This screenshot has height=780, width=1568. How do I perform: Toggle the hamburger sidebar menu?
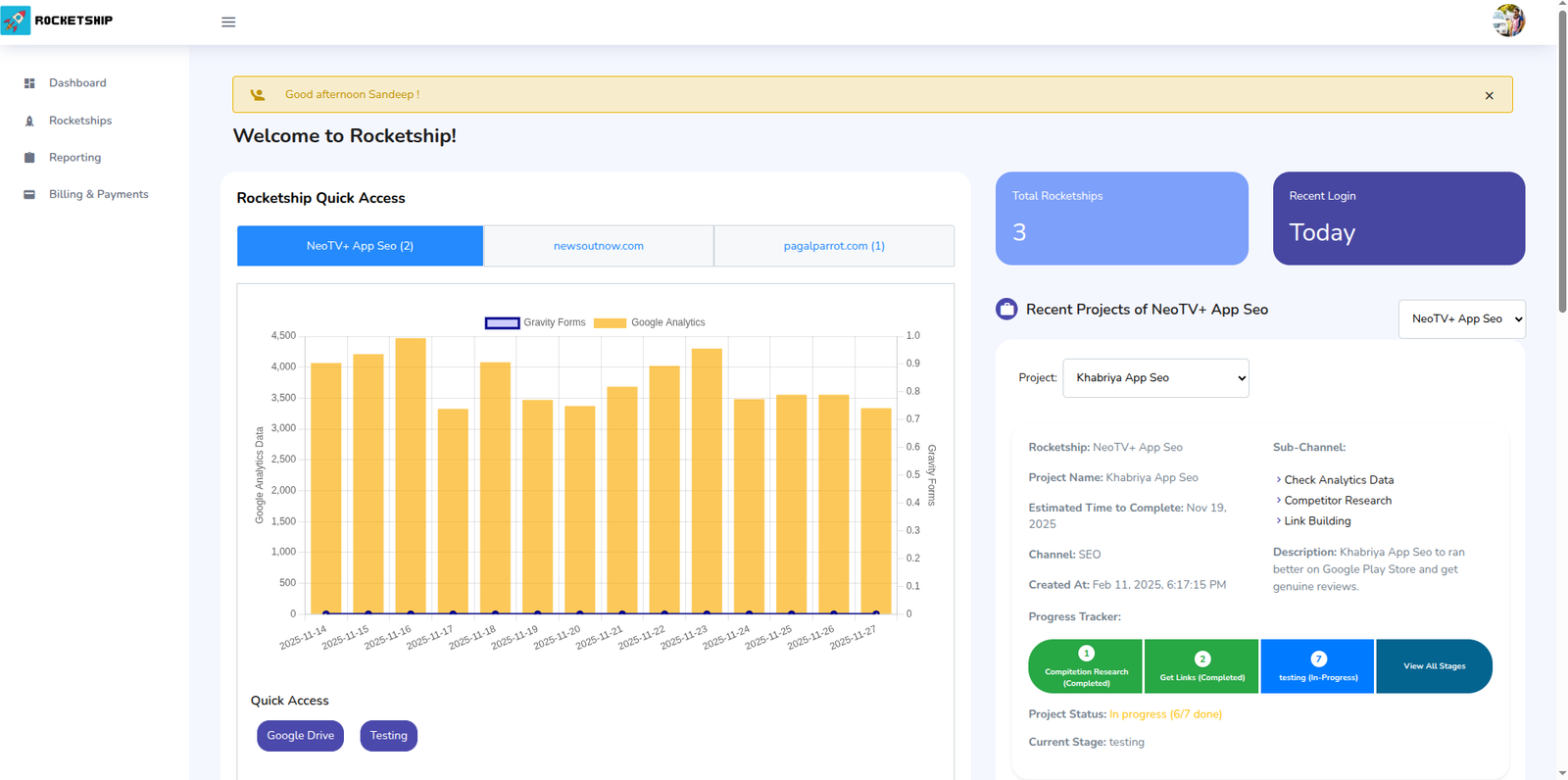(228, 22)
